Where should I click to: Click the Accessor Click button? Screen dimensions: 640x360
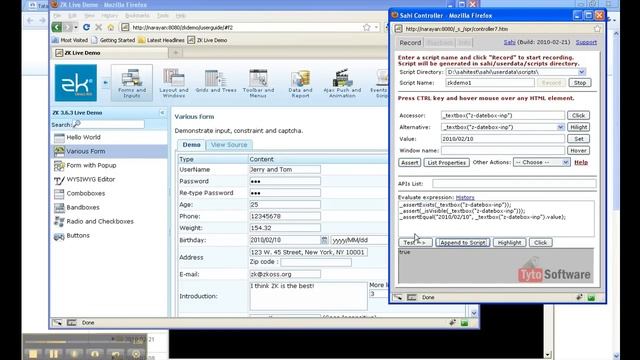click(x=578, y=116)
